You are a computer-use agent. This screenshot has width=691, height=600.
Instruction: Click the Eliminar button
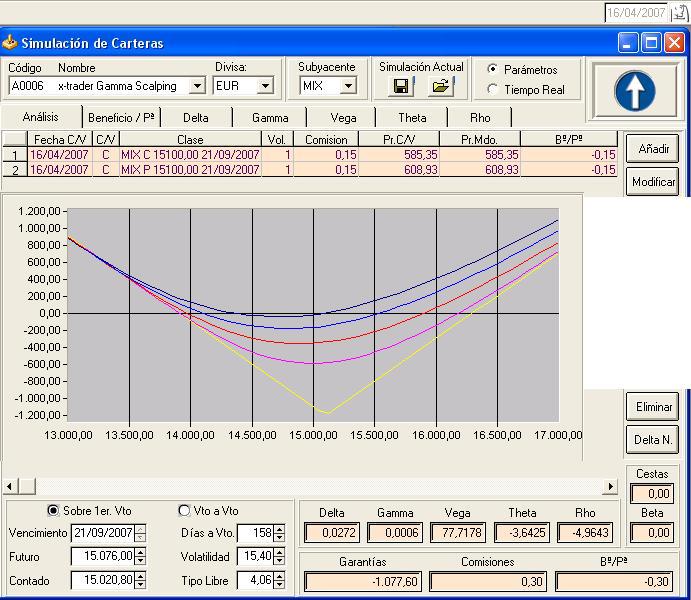coord(653,407)
